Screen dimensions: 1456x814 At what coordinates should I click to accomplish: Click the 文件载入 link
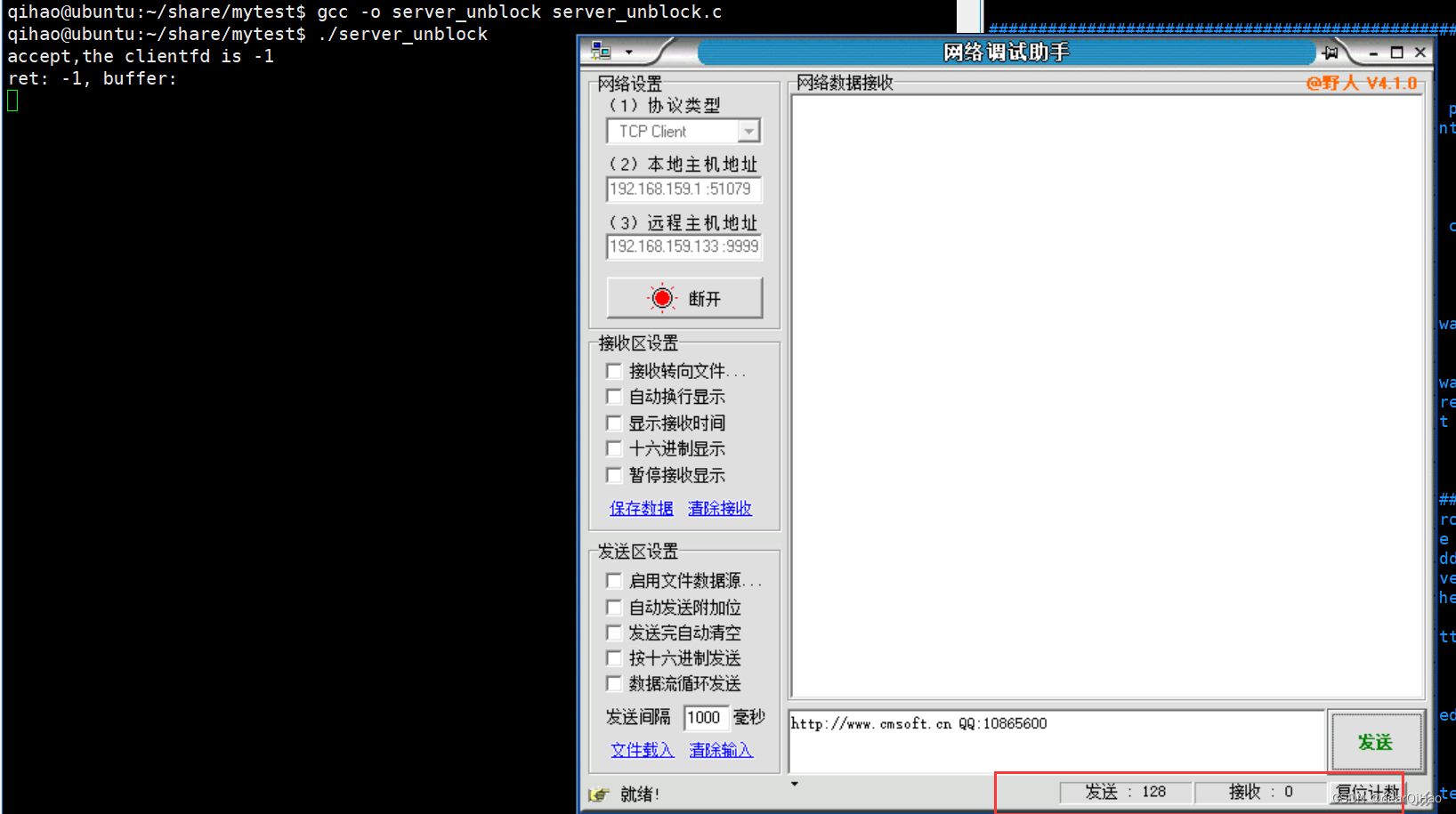pyautogui.click(x=642, y=750)
